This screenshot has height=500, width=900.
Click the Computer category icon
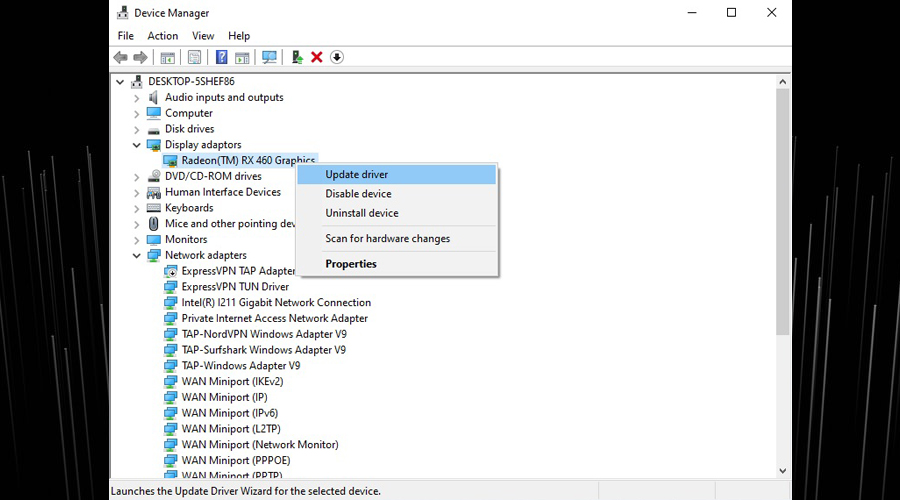[x=153, y=113]
